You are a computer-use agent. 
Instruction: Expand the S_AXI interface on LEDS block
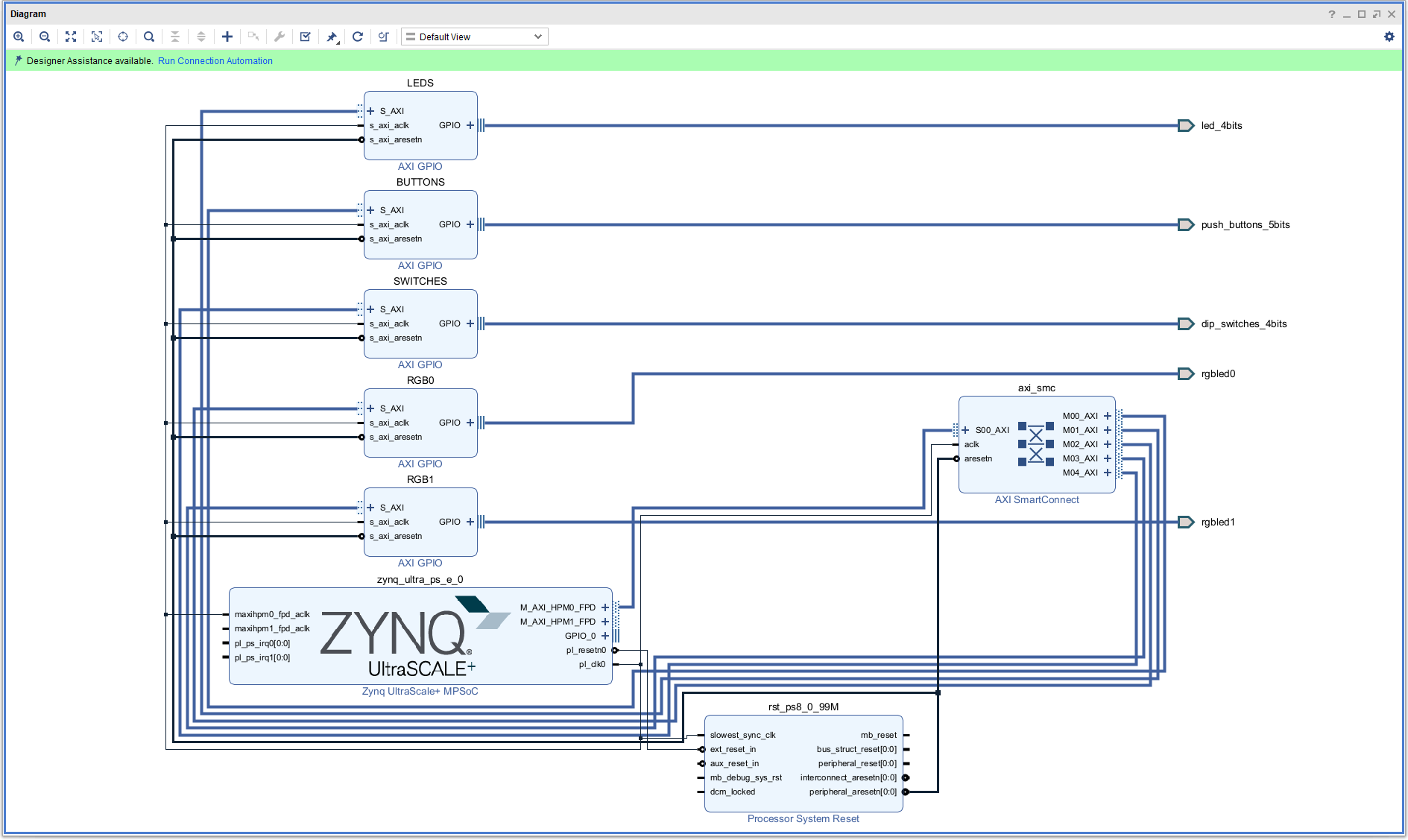tap(370, 111)
